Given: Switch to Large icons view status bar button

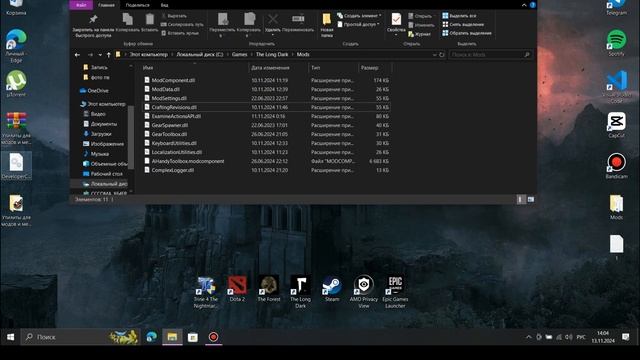Looking at the screenshot, I should [x=531, y=200].
